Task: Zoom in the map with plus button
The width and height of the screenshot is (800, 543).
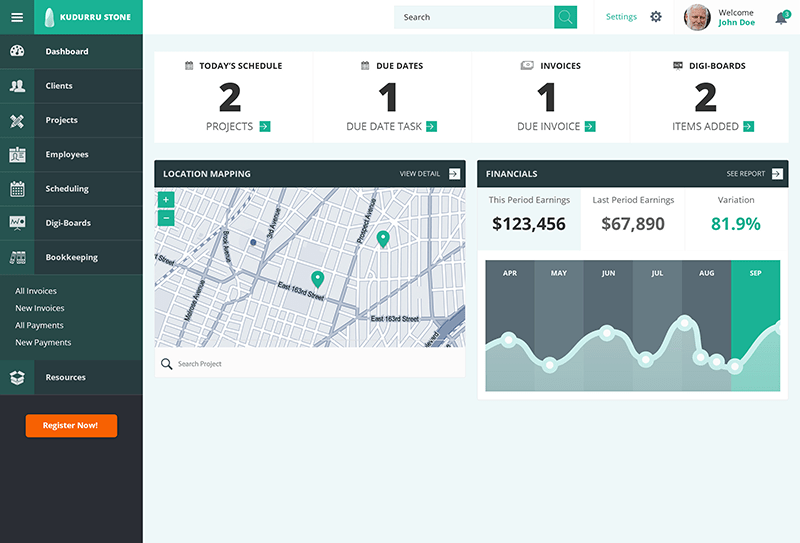Action: 166,200
